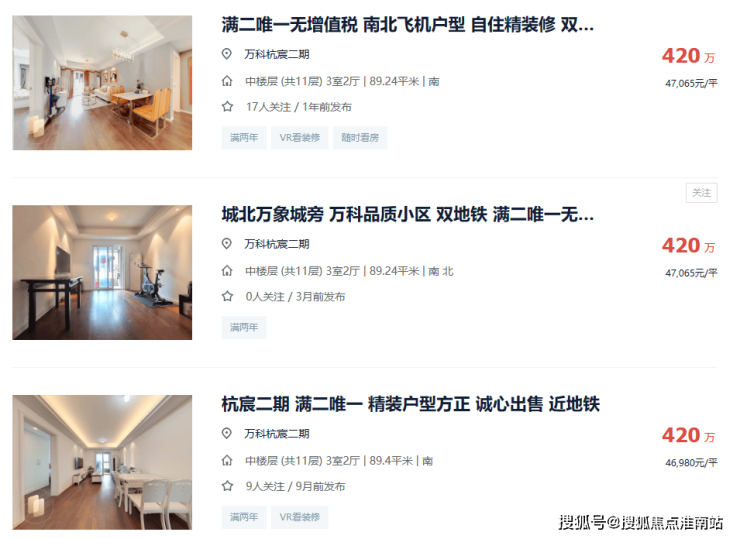Open listing titled 满二唯一无增值税 南北飞机户型

pos(408,25)
